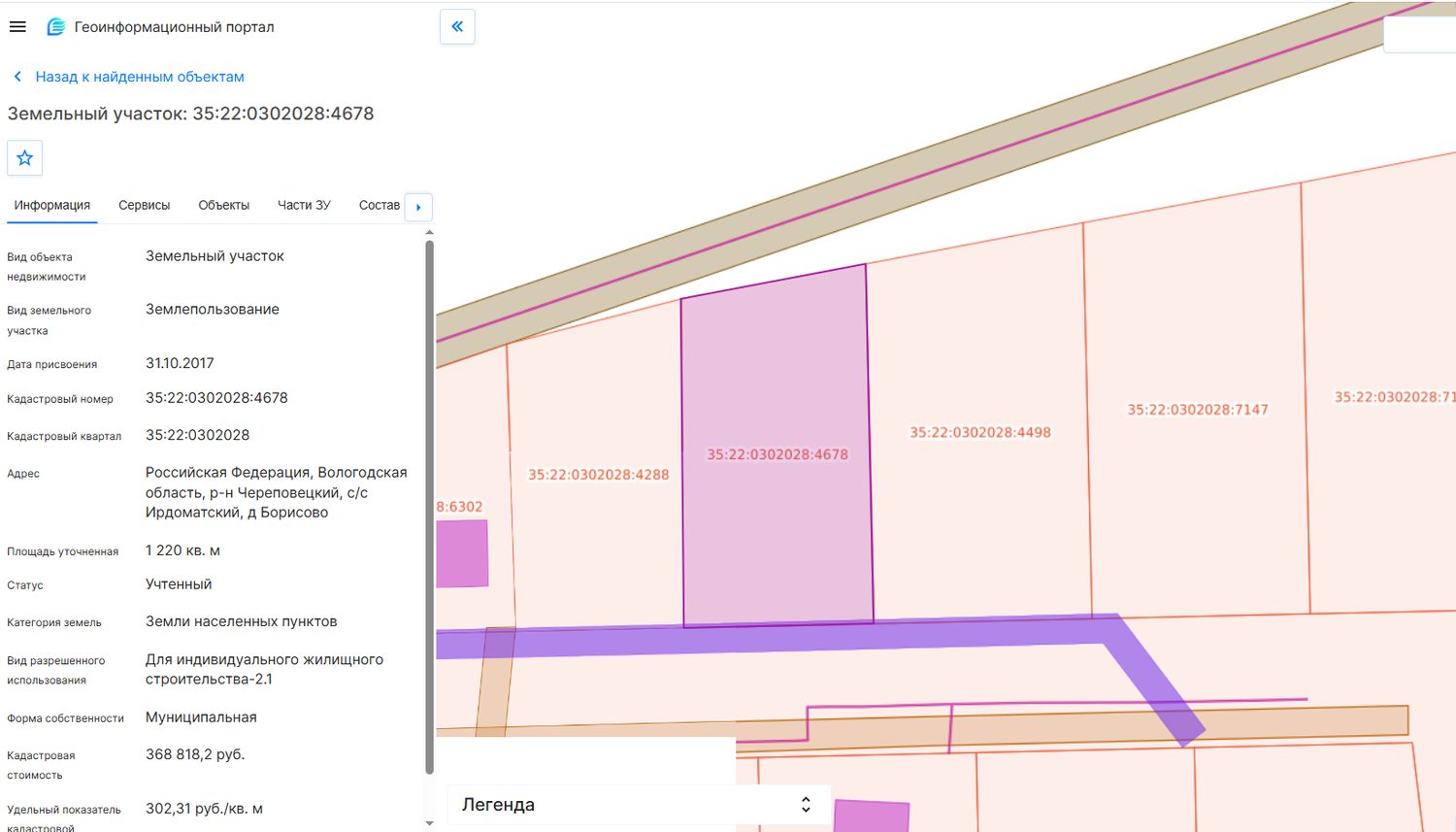The height and width of the screenshot is (832, 1456).
Task: Select parcel 35:22:0302028:4498 on the map
Action: [x=980, y=432]
